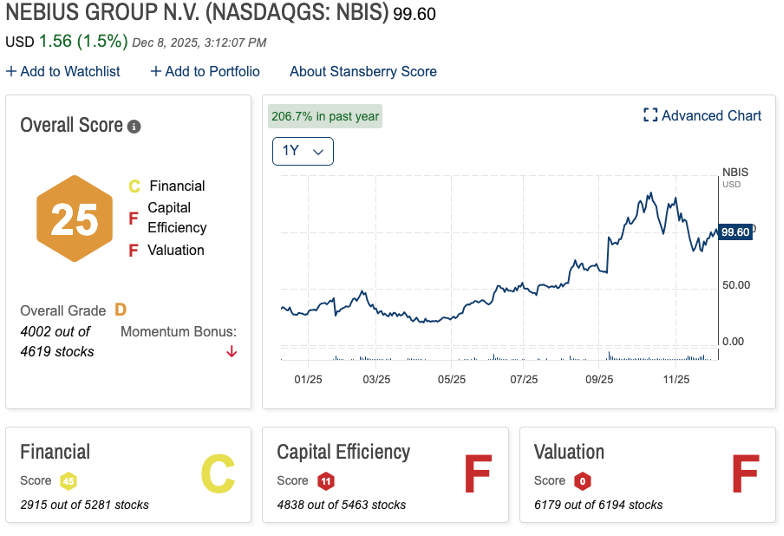784x536 pixels.
Task: Click the orange hexagon score badge 25
Action: [x=74, y=219]
